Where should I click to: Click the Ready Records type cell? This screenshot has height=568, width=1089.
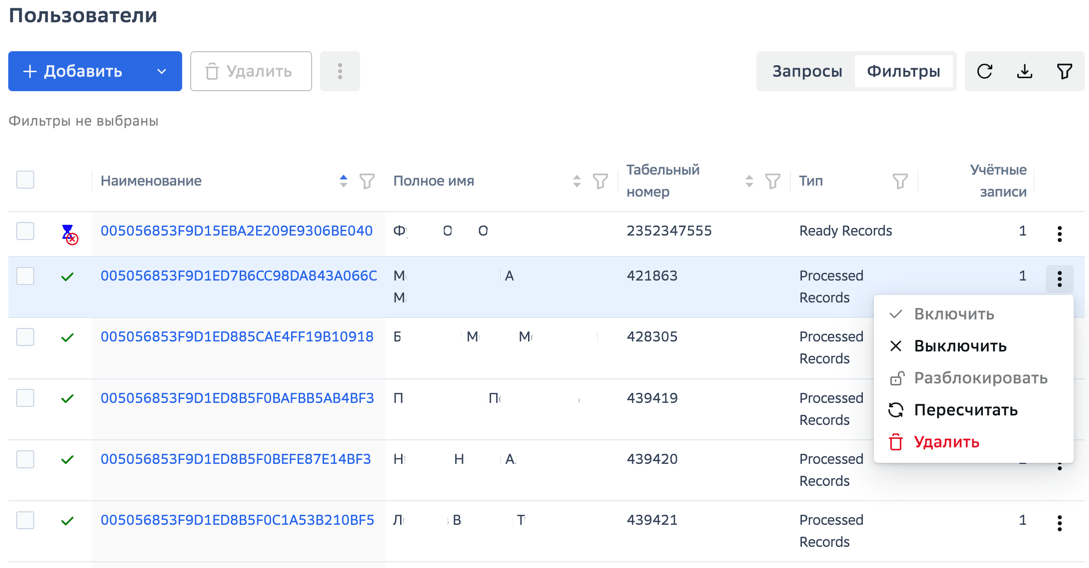(845, 231)
